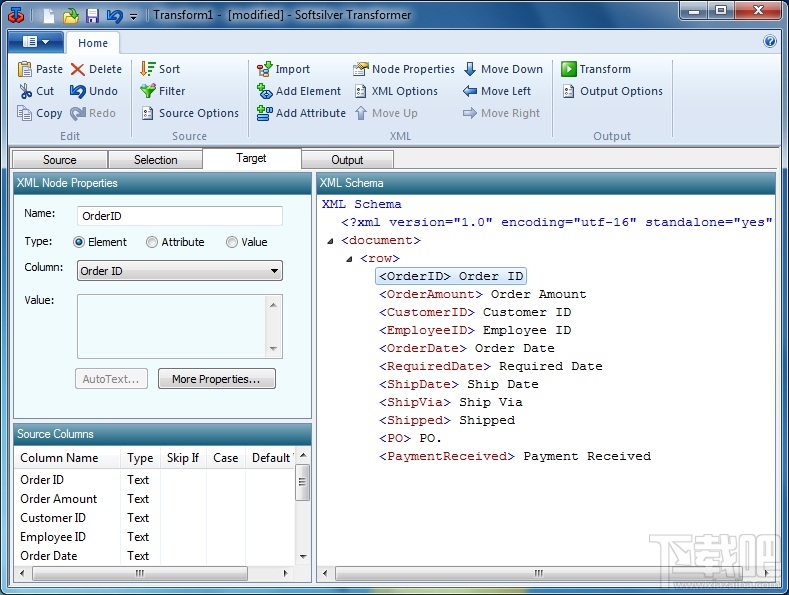Click the Undo icon in ribbon
The image size is (789, 595).
point(77,91)
